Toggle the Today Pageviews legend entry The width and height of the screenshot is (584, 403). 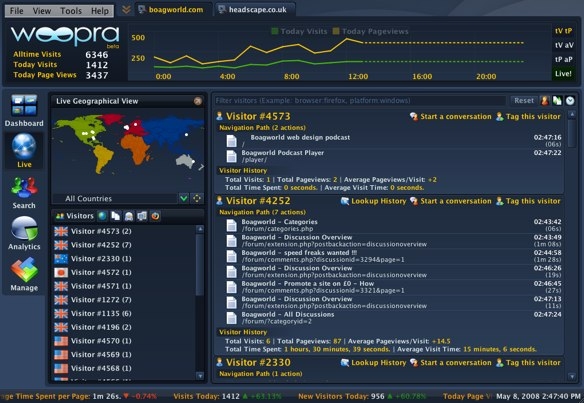371,32
